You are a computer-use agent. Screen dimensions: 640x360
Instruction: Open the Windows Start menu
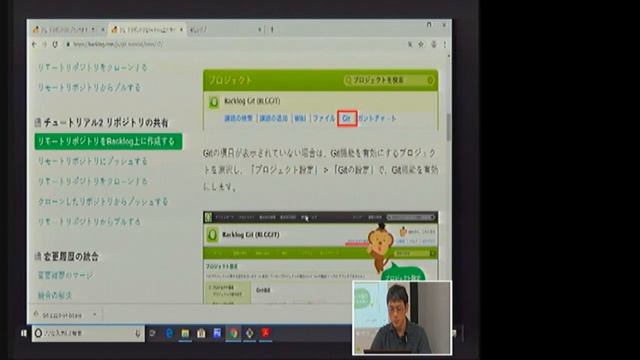pyautogui.click(x=24, y=333)
